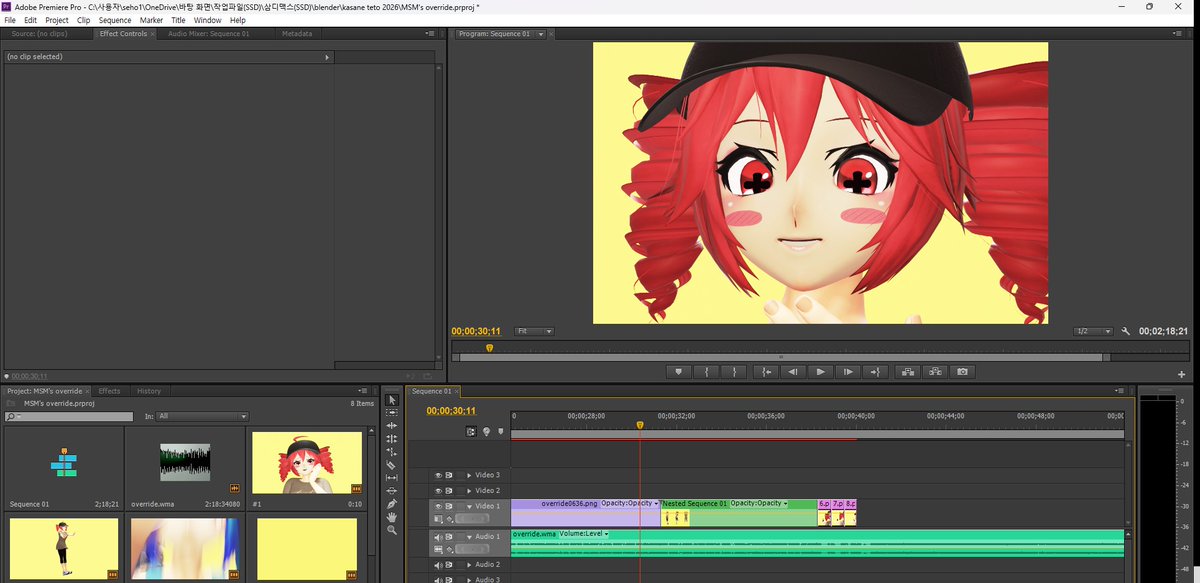The width and height of the screenshot is (1200, 583).
Task: Expand the Video 3 track
Action: coord(469,475)
